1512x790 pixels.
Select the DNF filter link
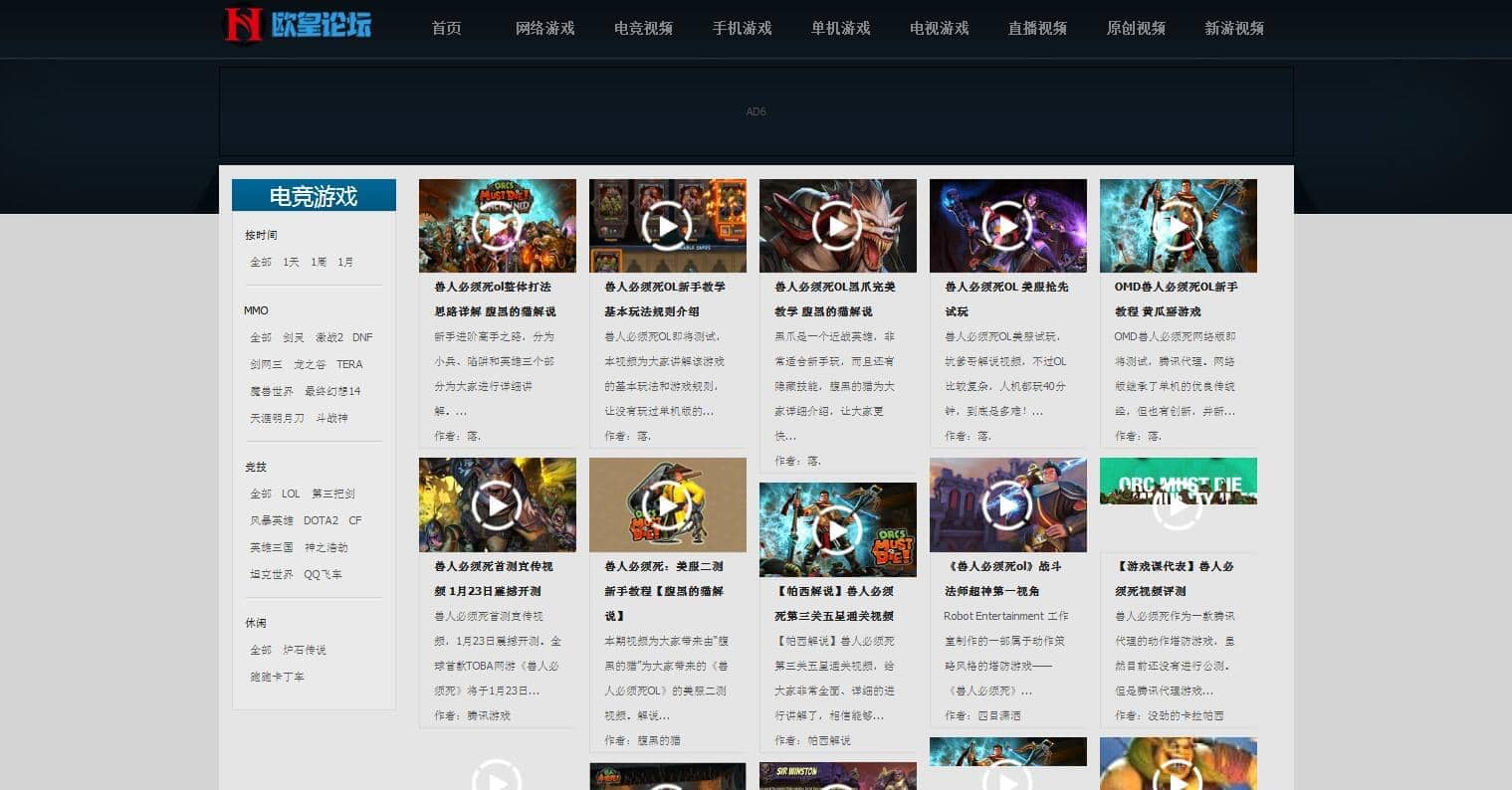click(362, 337)
